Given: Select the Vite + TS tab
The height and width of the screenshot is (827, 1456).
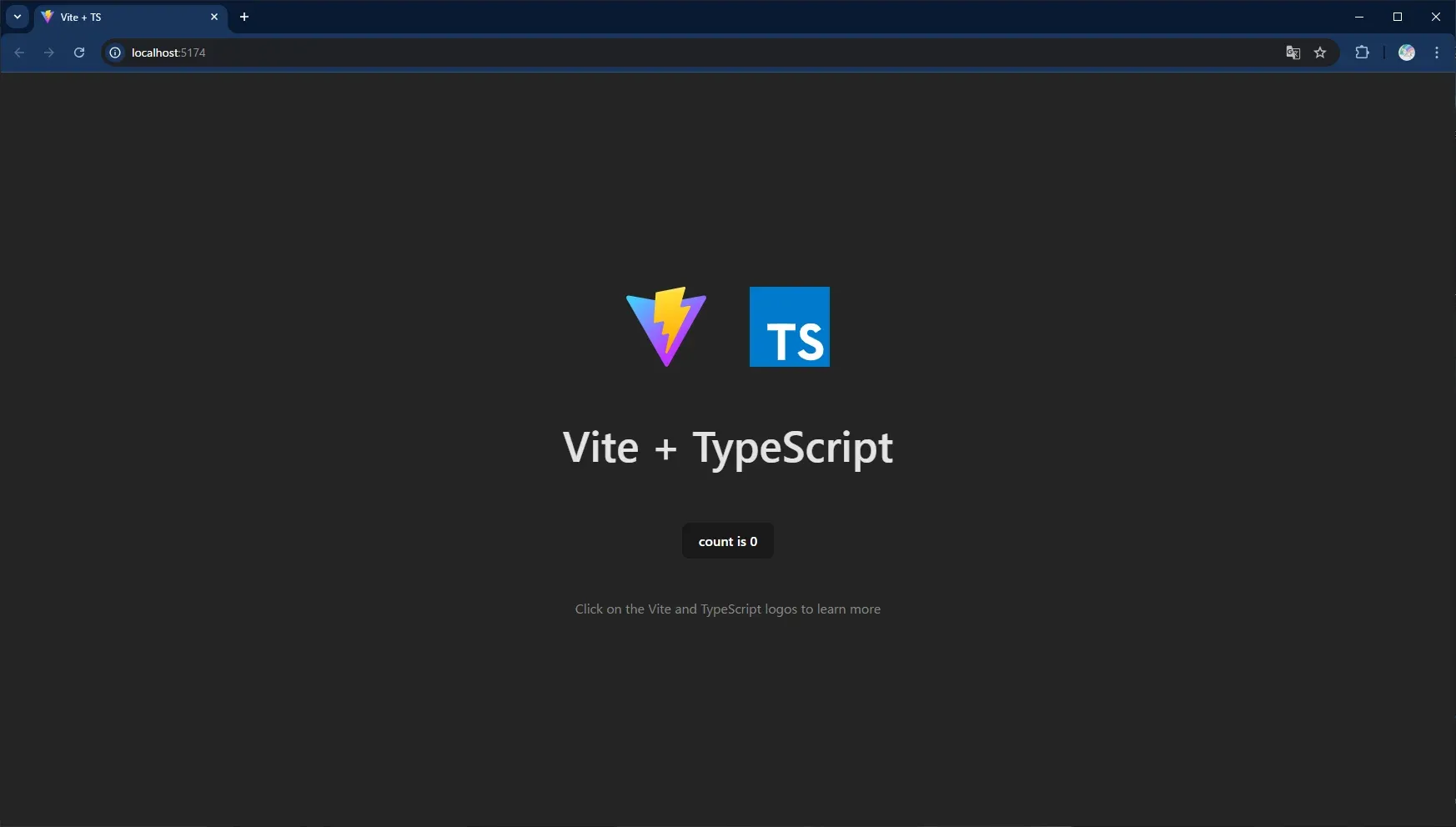Looking at the screenshot, I should 131,17.
